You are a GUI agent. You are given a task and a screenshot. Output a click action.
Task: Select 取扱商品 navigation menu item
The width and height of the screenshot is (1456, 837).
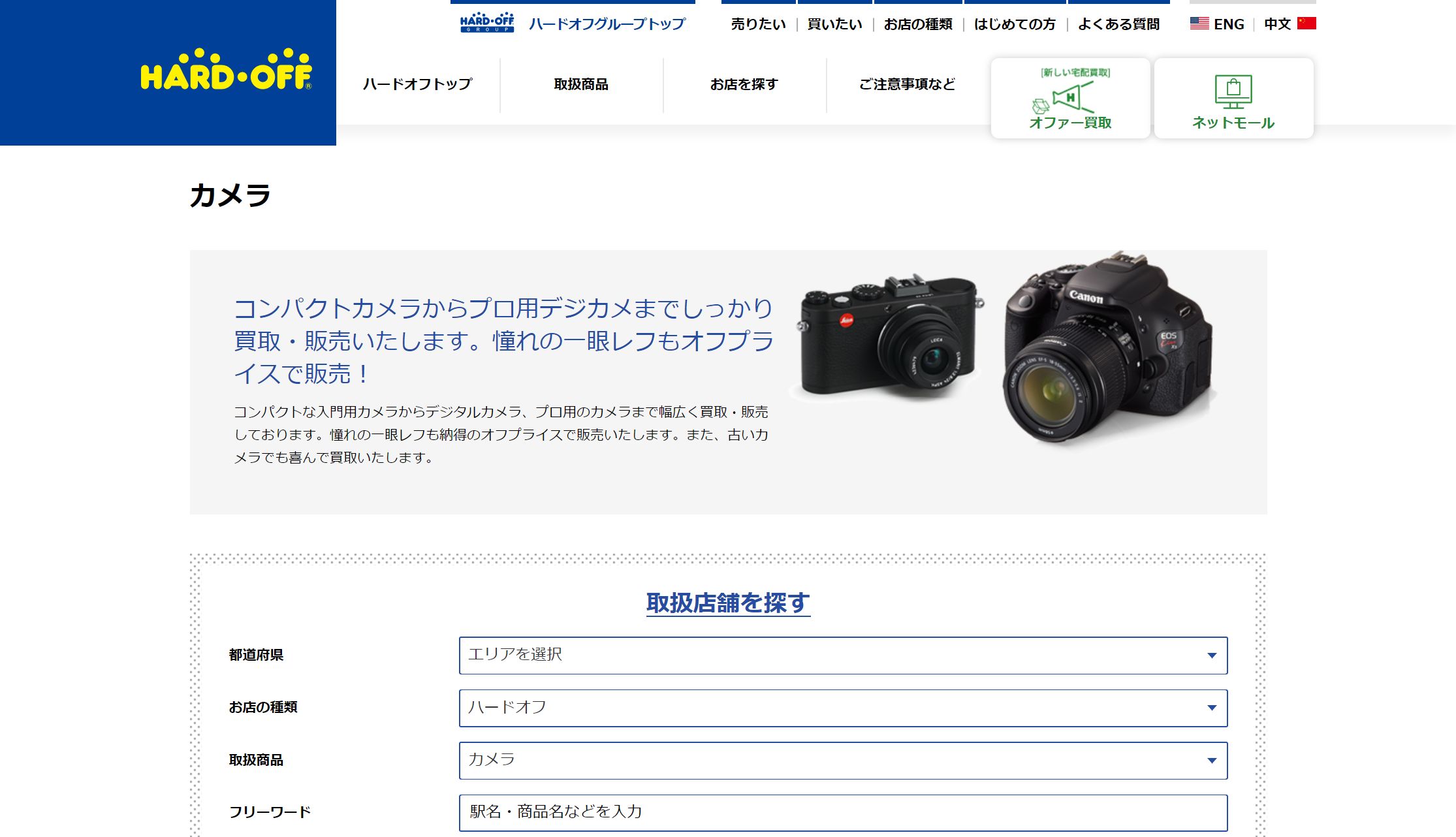click(581, 84)
